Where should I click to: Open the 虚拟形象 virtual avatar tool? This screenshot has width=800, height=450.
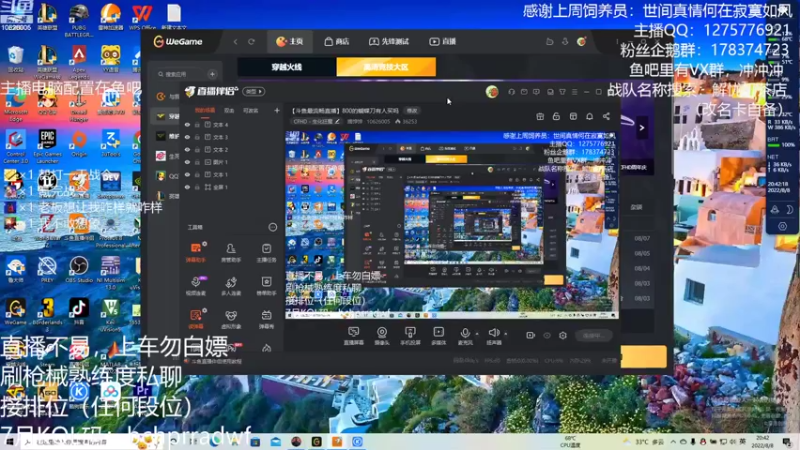231,319
